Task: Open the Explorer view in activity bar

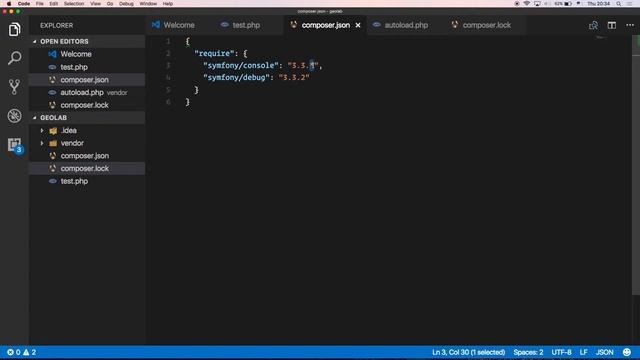Action: point(14,29)
